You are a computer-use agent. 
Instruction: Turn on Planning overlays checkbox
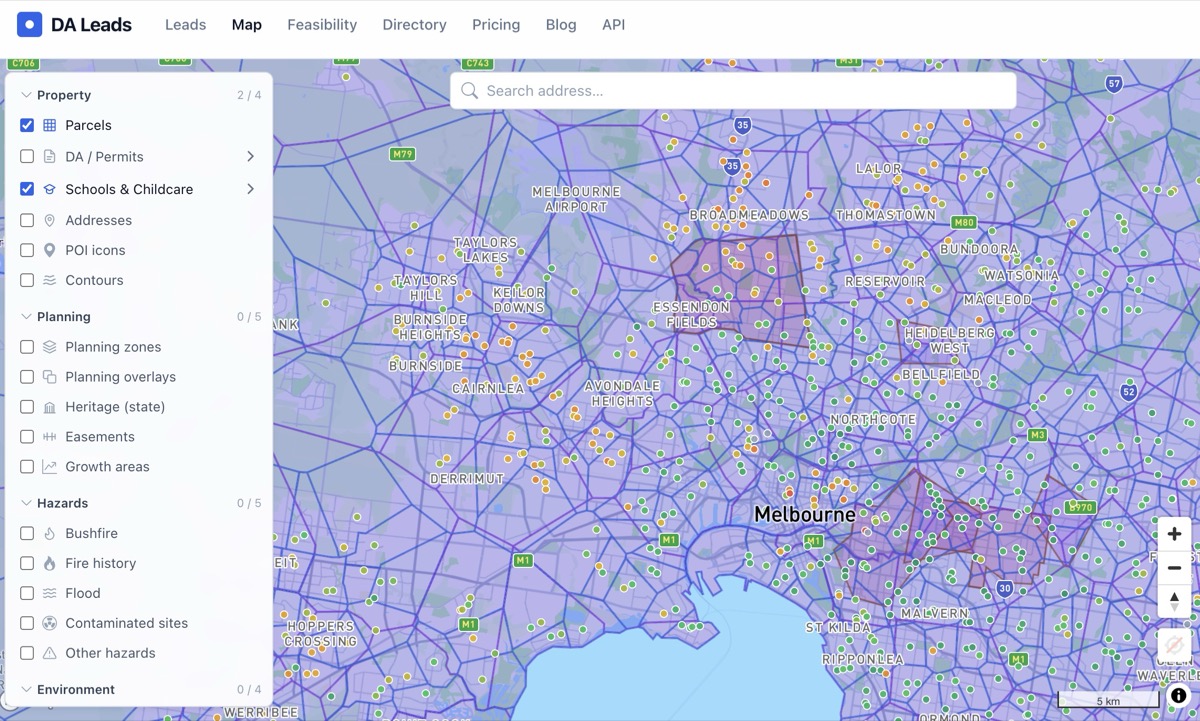[x=27, y=377]
